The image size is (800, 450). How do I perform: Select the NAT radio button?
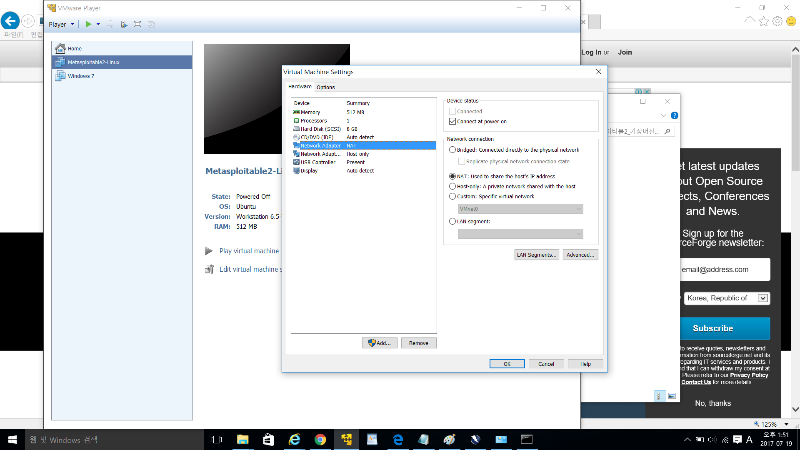tap(452, 176)
